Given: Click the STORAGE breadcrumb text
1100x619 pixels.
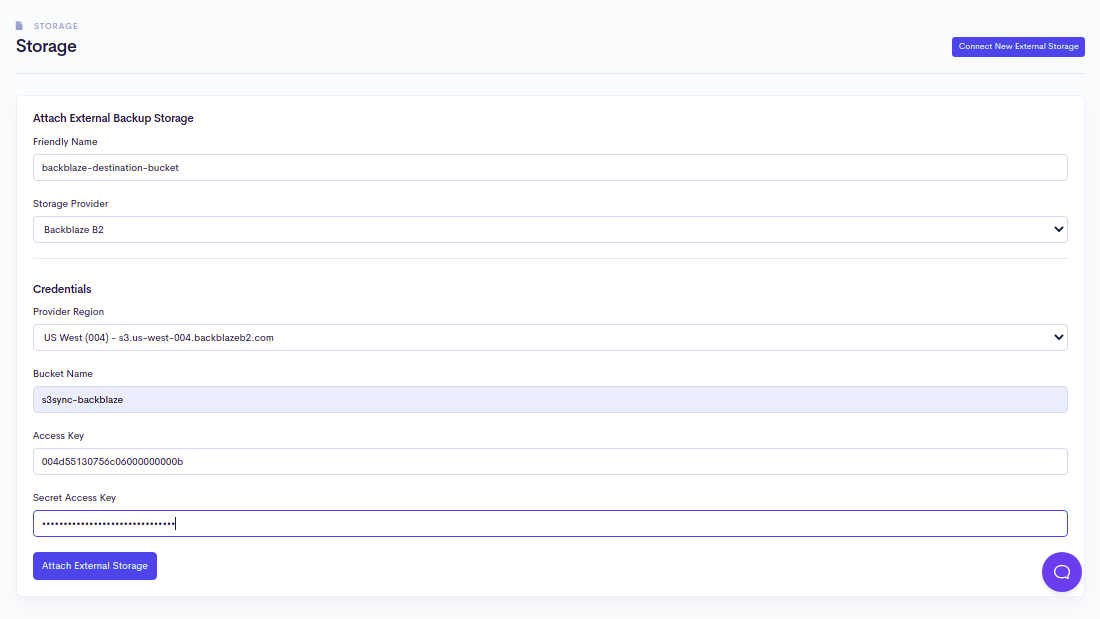Looking at the screenshot, I should click(x=55, y=26).
